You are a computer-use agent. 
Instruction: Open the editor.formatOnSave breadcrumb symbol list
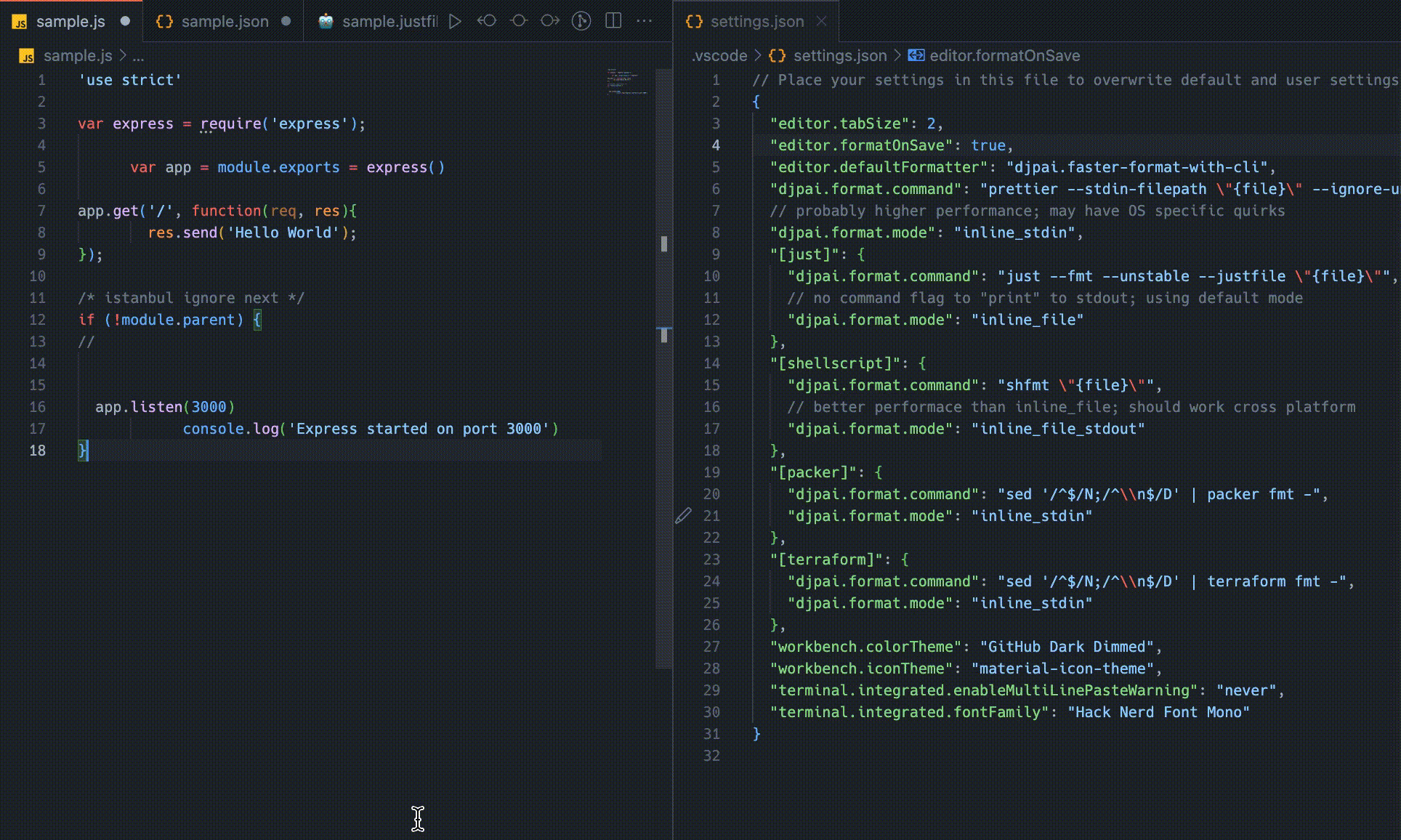pyautogui.click(x=1004, y=56)
